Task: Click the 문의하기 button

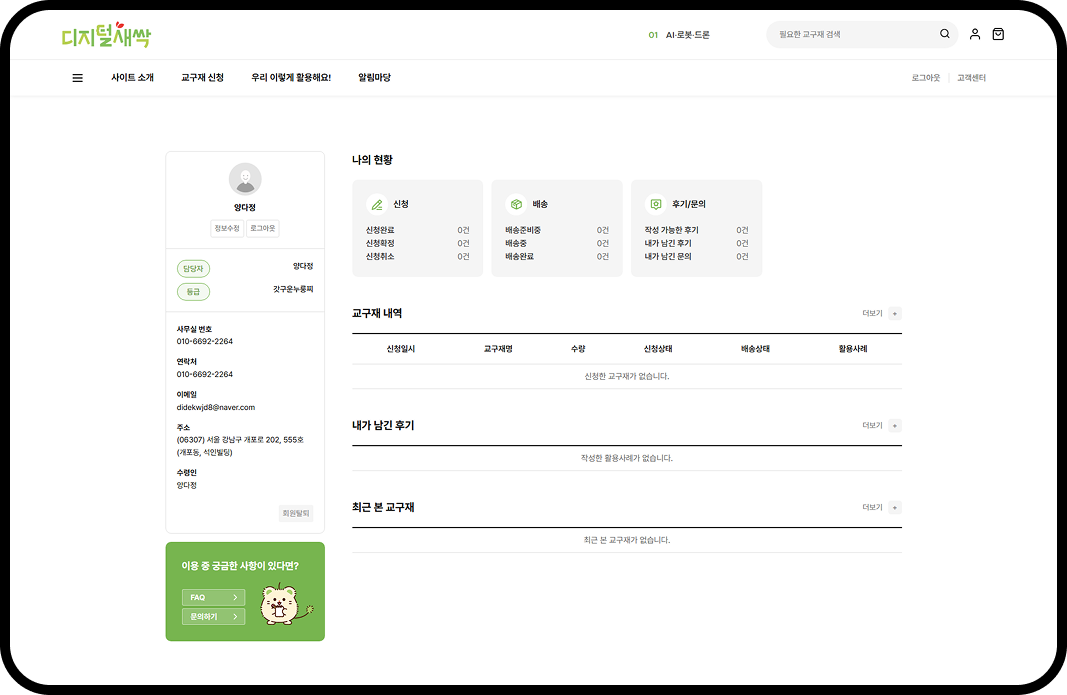Action: pyautogui.click(x=214, y=617)
